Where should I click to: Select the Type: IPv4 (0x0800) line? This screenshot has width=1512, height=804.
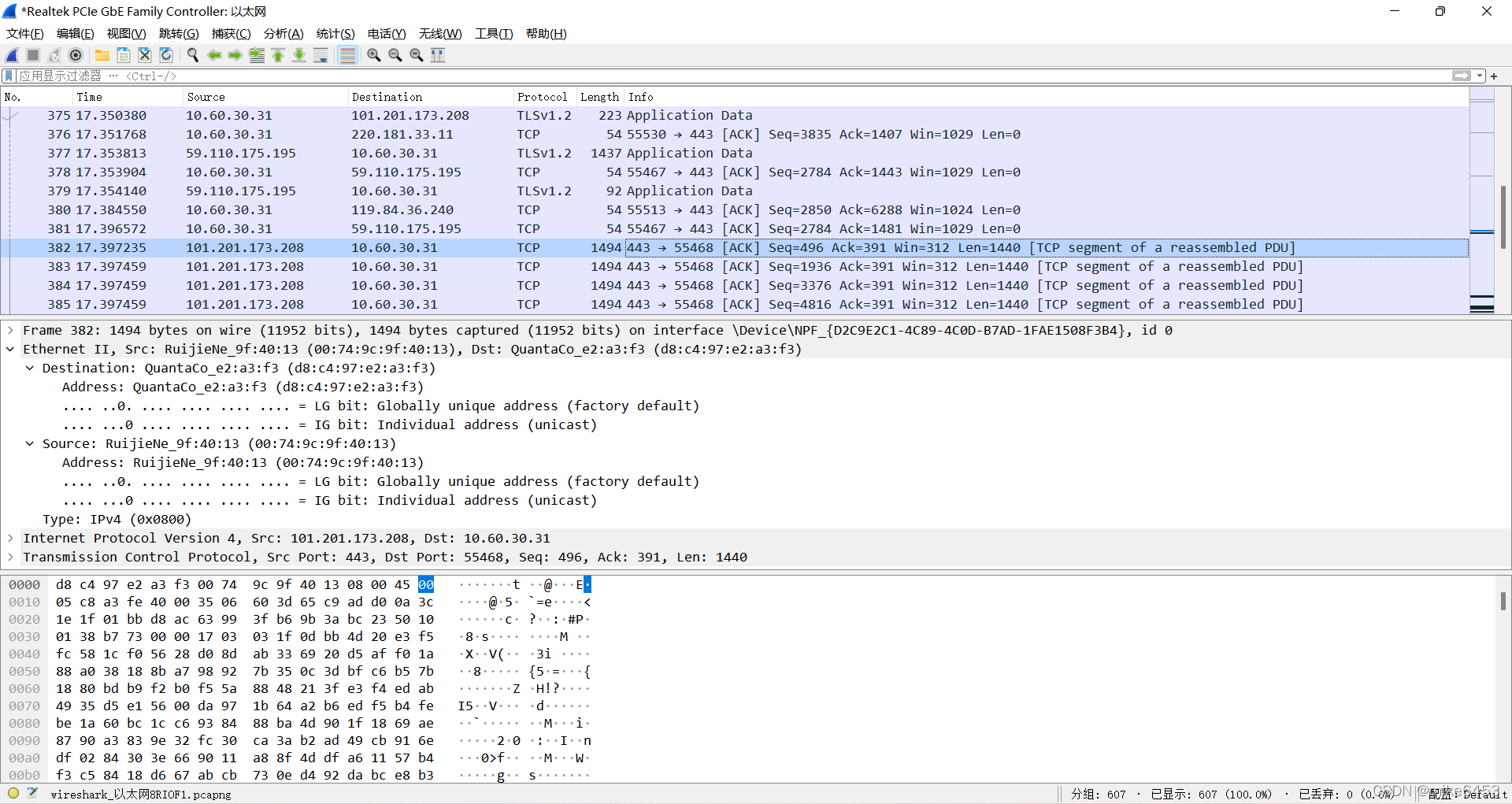click(117, 520)
